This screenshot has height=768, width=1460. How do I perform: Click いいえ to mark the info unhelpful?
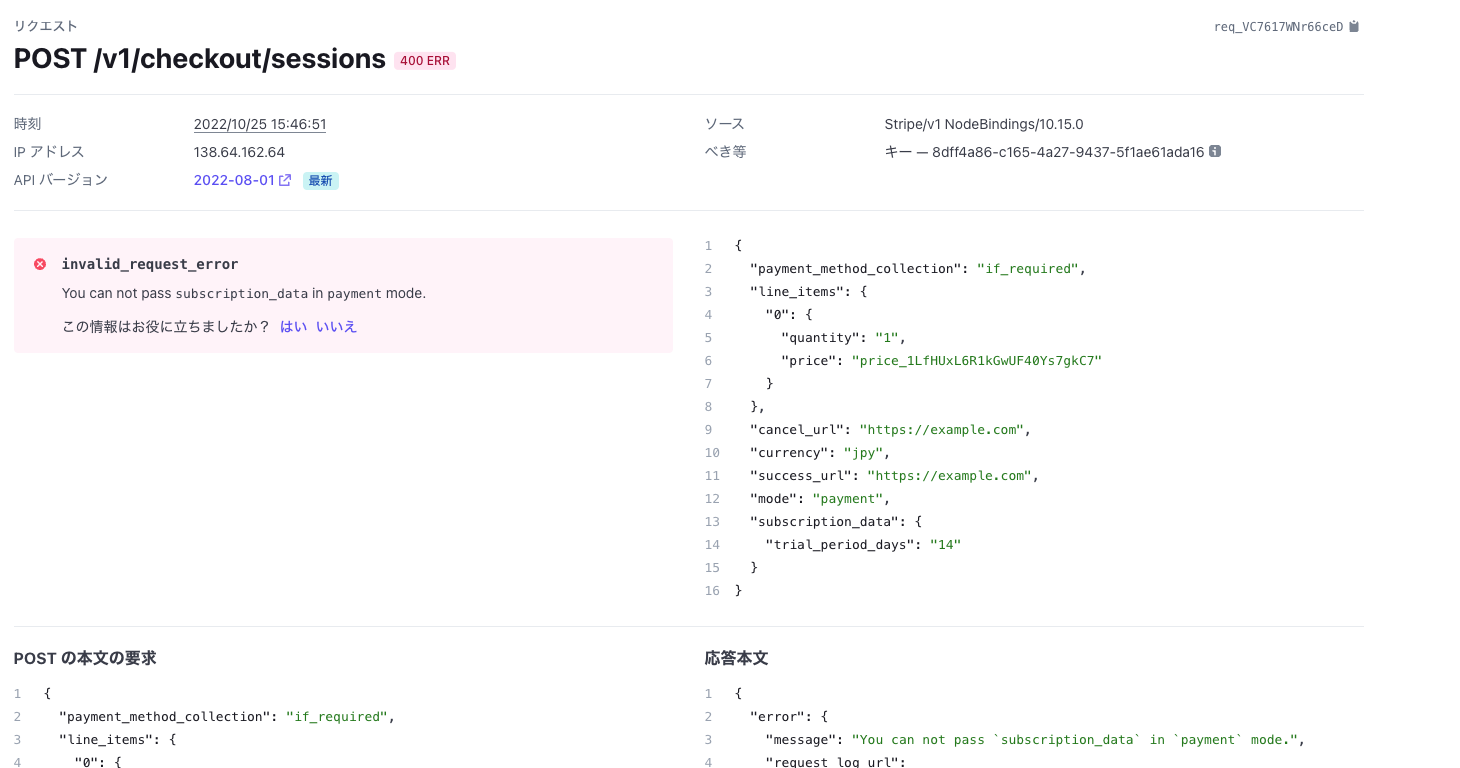click(x=336, y=326)
